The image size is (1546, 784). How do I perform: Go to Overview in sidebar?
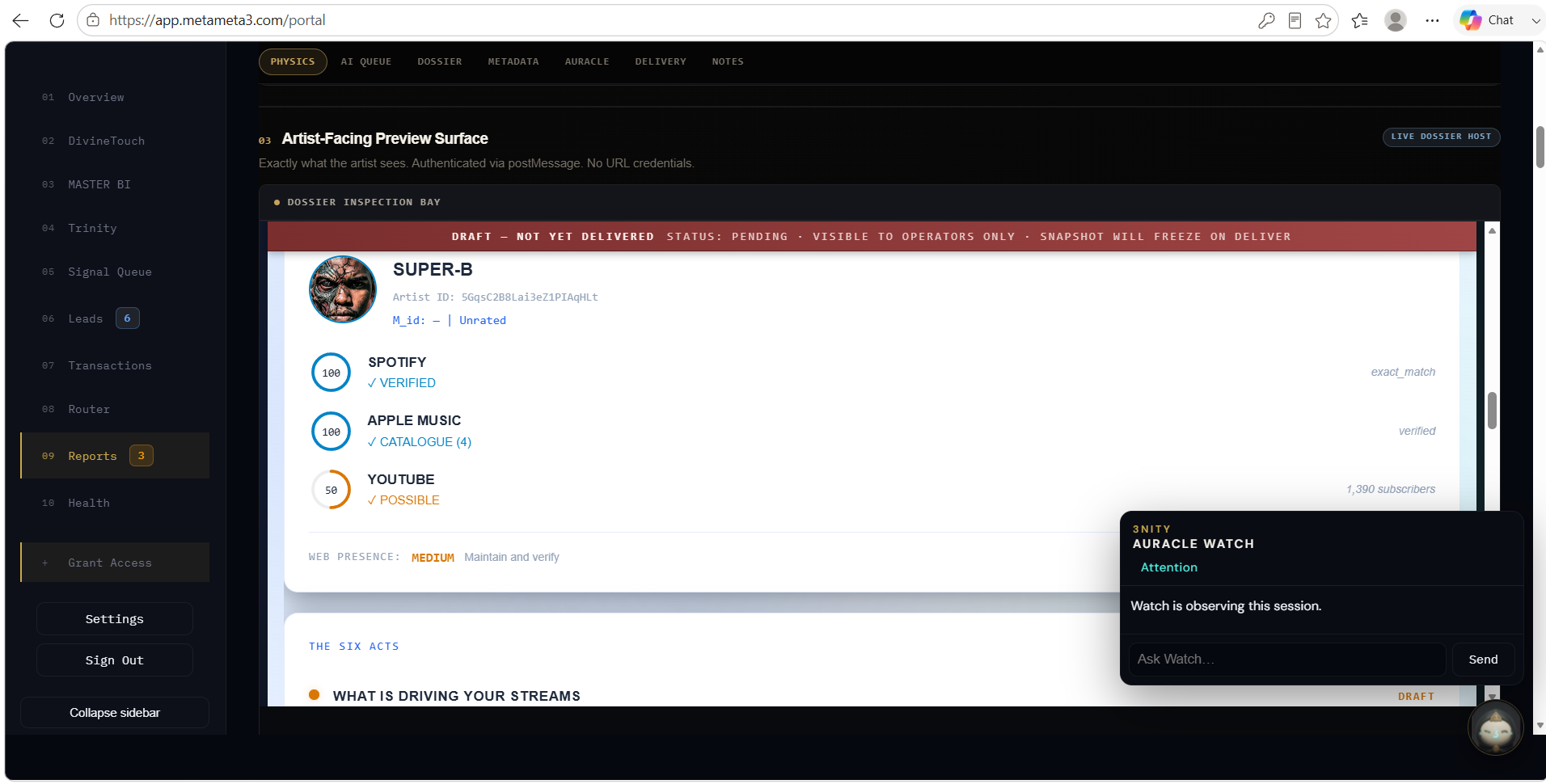(x=115, y=97)
